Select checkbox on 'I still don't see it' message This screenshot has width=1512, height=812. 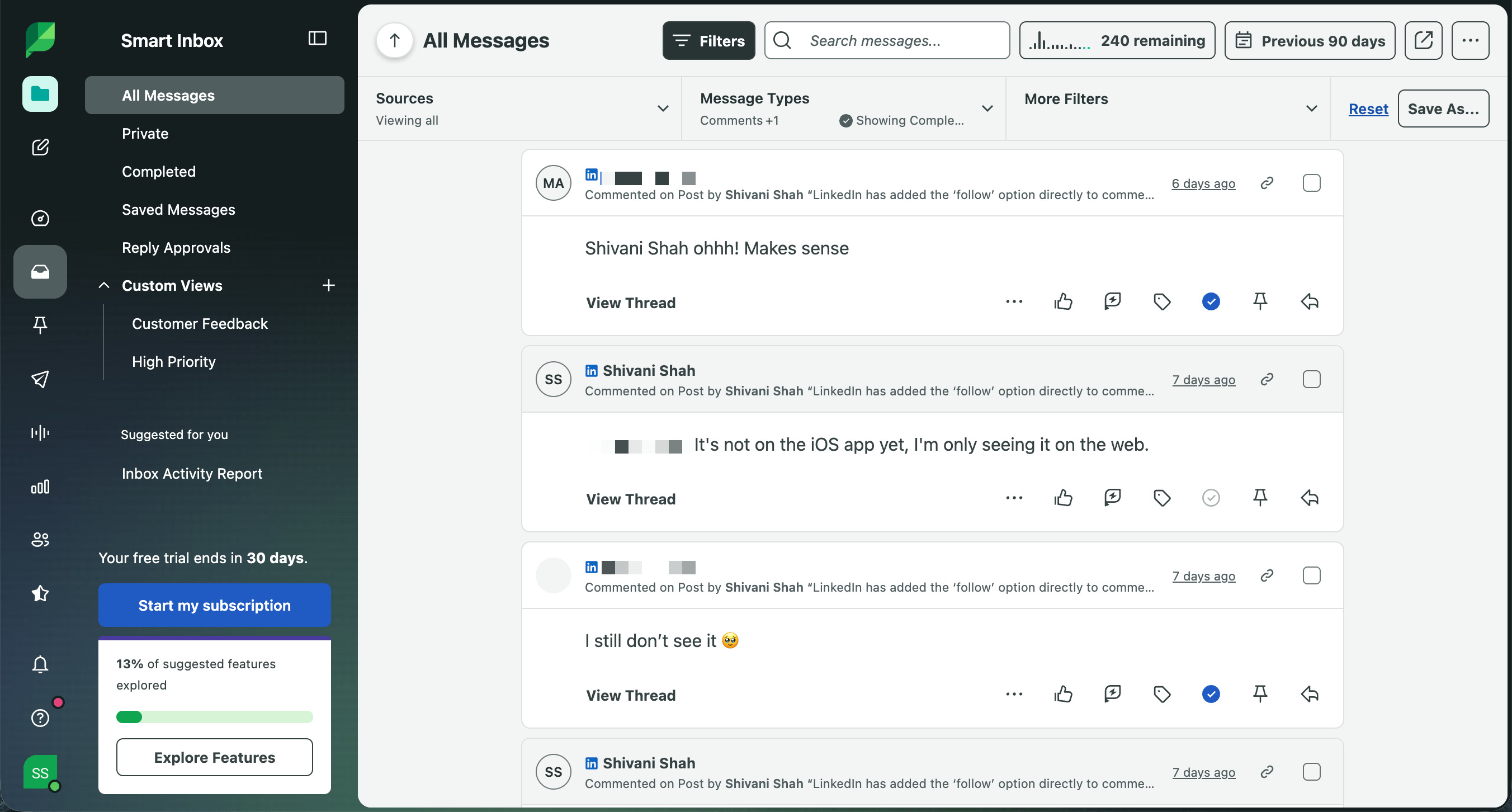[1311, 575]
